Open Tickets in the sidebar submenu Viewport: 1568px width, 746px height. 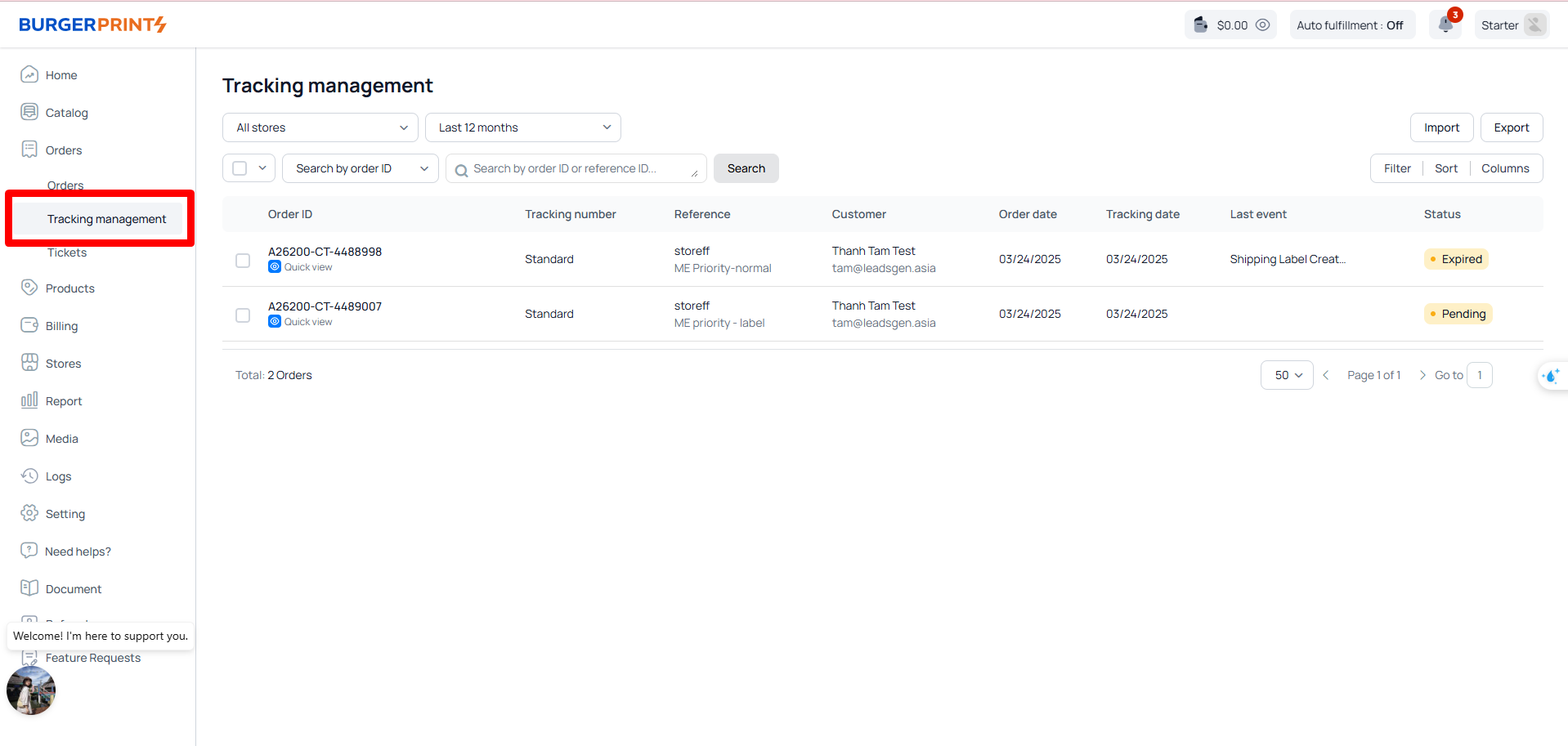click(x=67, y=252)
